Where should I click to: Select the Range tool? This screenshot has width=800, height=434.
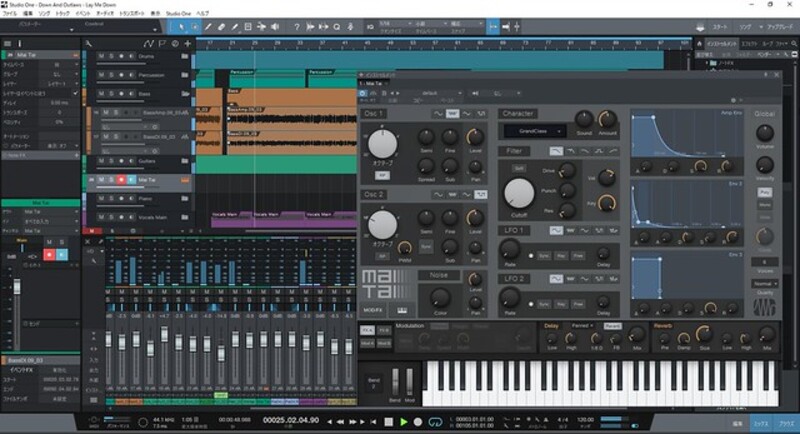[x=195, y=27]
